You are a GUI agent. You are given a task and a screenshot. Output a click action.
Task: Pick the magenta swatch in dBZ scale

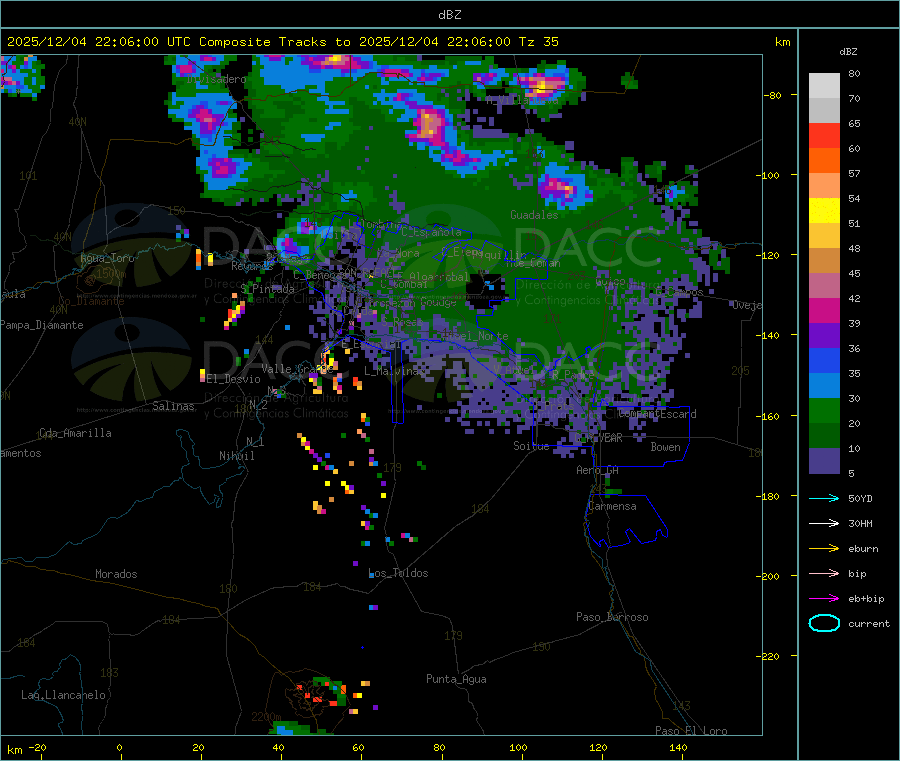tap(824, 310)
